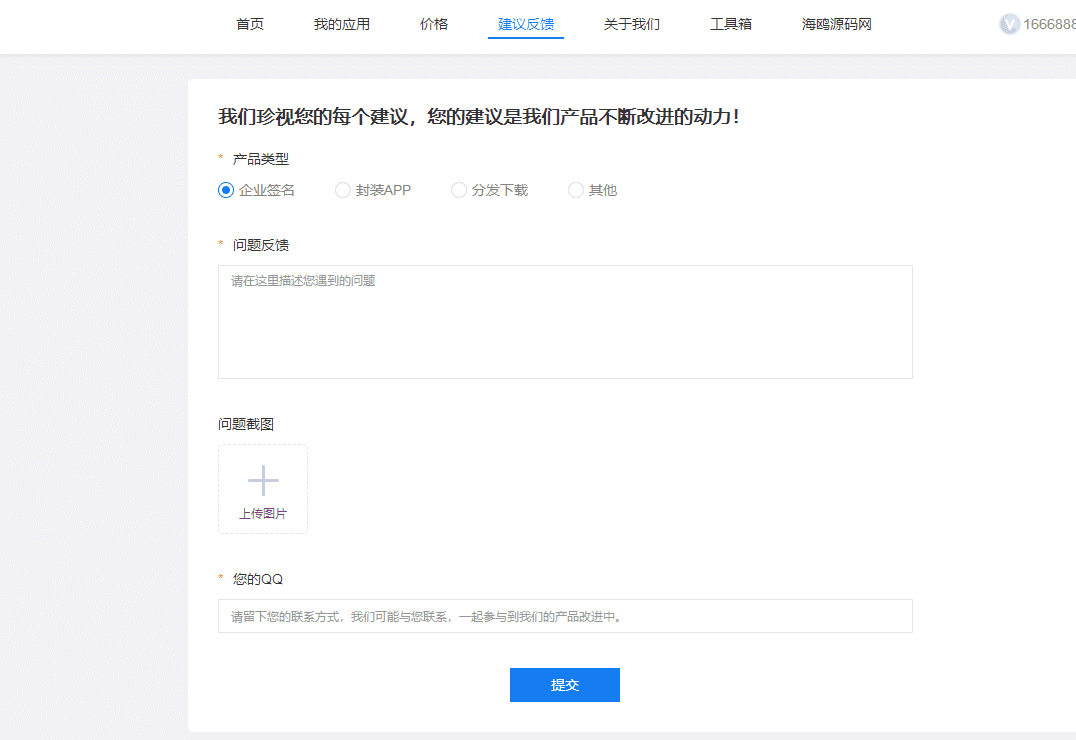Visit the 海鸥源码网 link
Image resolution: width=1076 pixels, height=740 pixels.
pos(837,24)
